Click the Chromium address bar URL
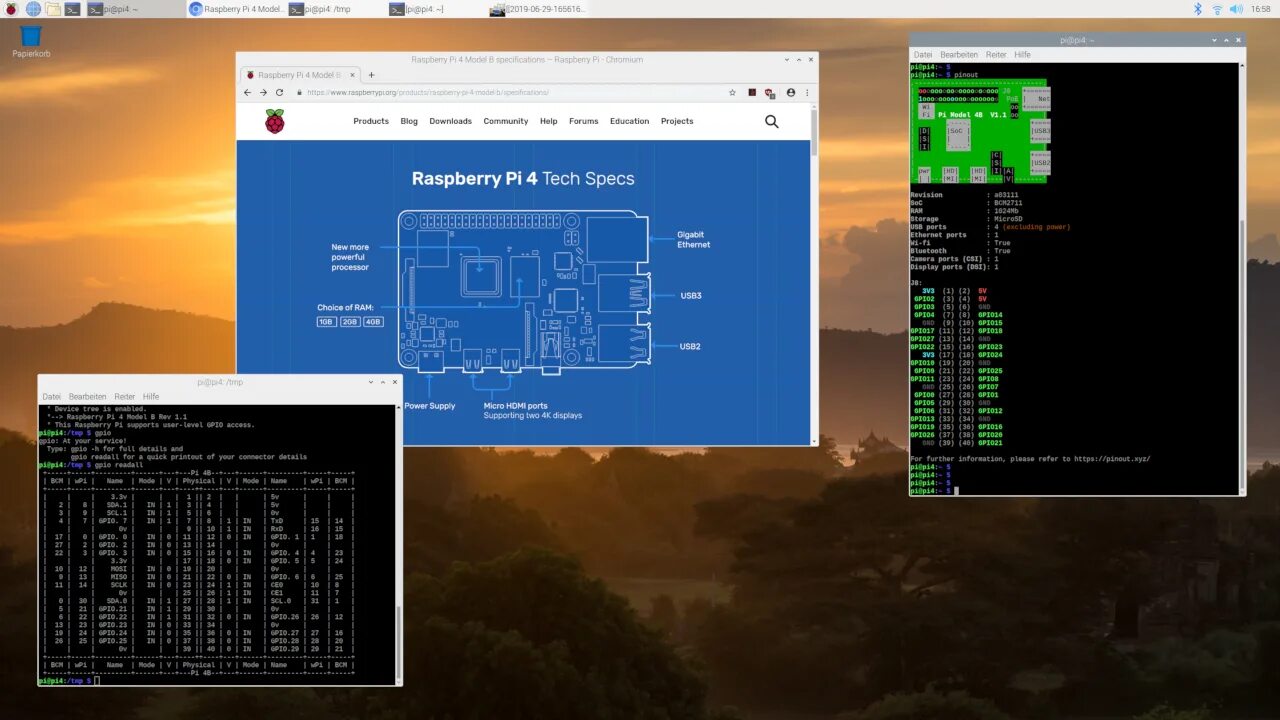This screenshot has width=1280, height=720. coord(428,92)
